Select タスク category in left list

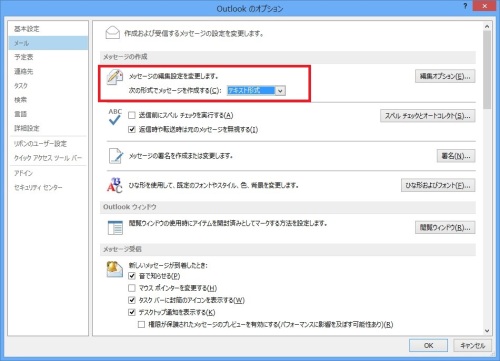(x=48, y=86)
